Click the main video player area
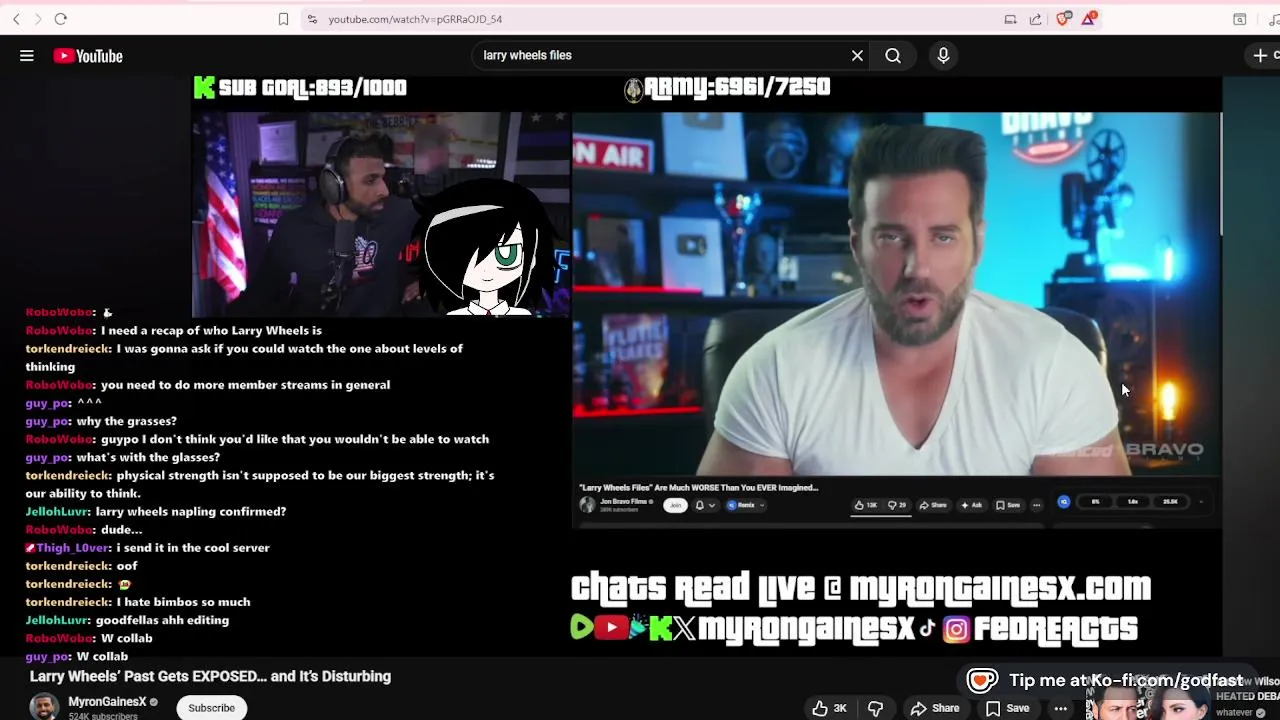This screenshot has width=1280, height=720. click(707, 366)
